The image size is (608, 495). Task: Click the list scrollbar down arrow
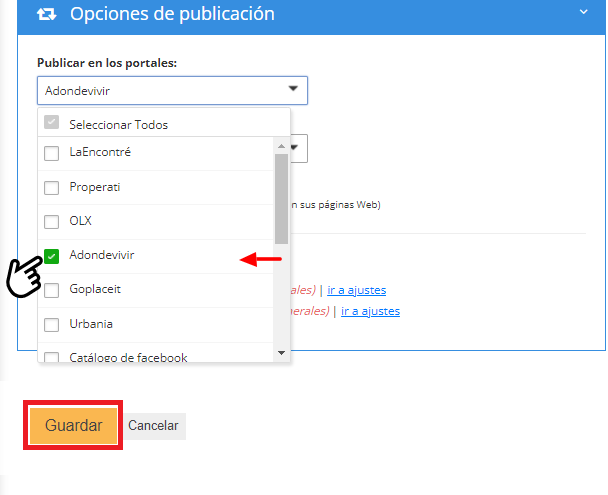(281, 352)
